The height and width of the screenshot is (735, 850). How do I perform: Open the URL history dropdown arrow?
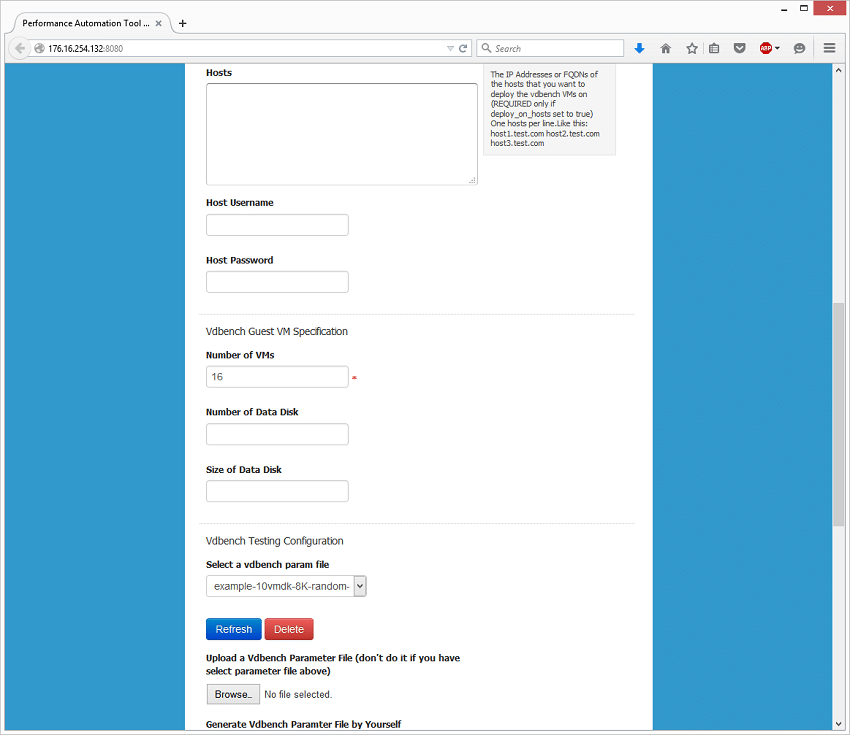click(x=450, y=48)
